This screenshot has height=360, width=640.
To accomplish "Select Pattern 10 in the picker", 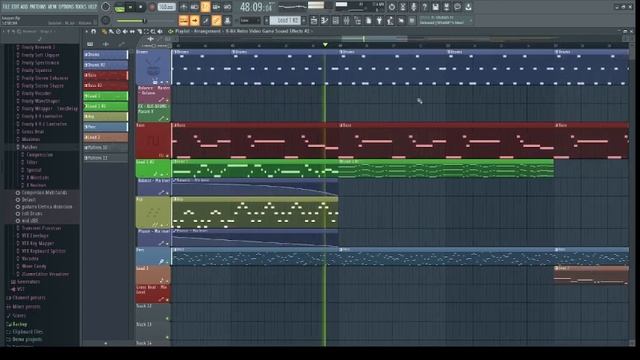I will [x=106, y=148].
